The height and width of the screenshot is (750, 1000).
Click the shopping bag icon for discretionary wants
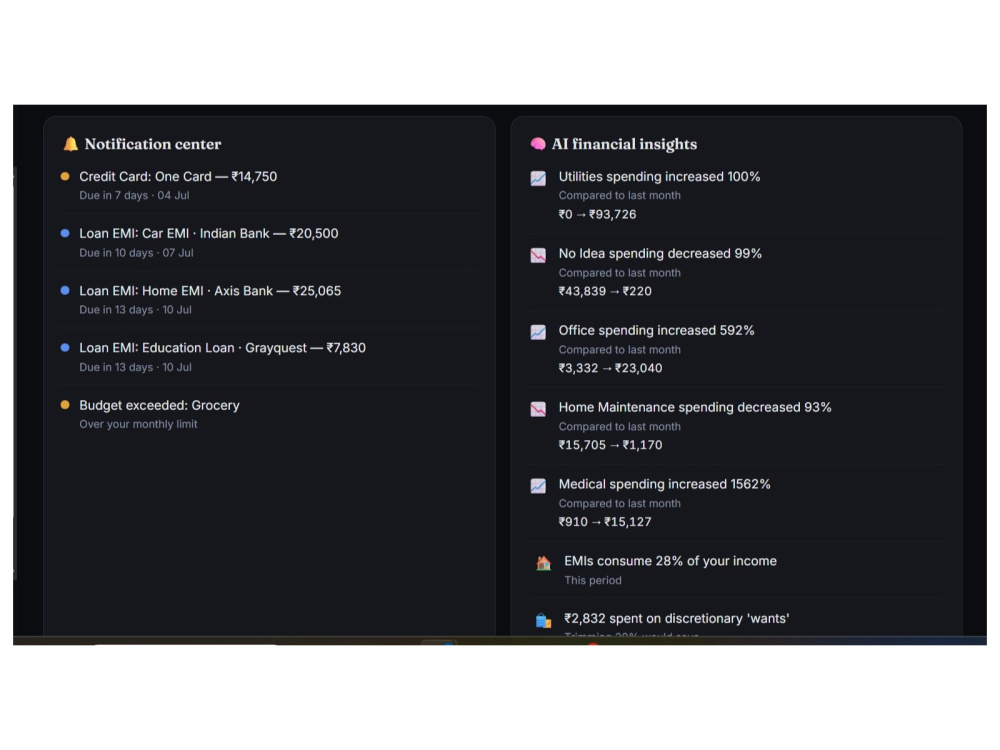[543, 621]
